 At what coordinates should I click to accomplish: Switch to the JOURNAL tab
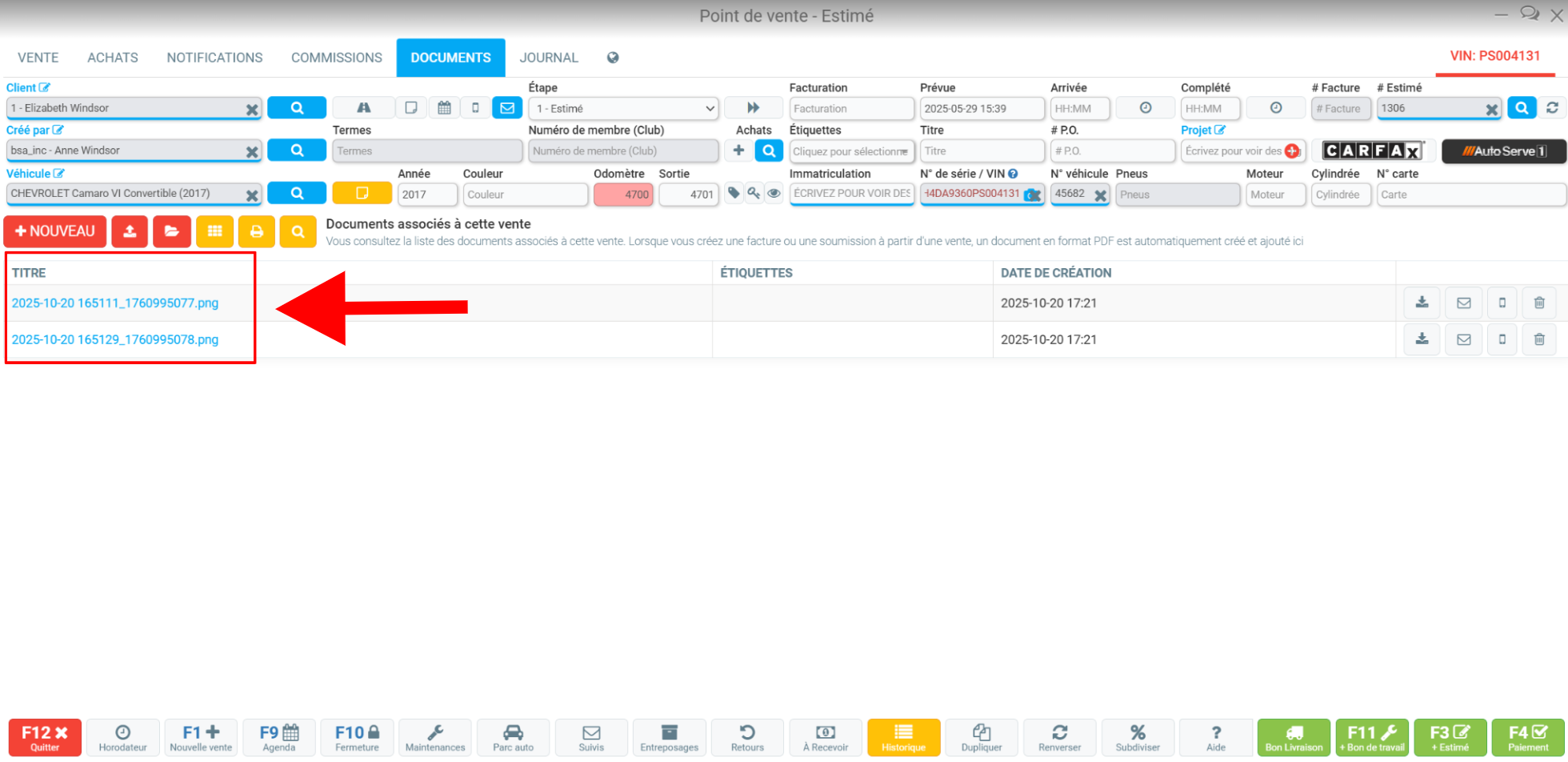pyautogui.click(x=549, y=58)
